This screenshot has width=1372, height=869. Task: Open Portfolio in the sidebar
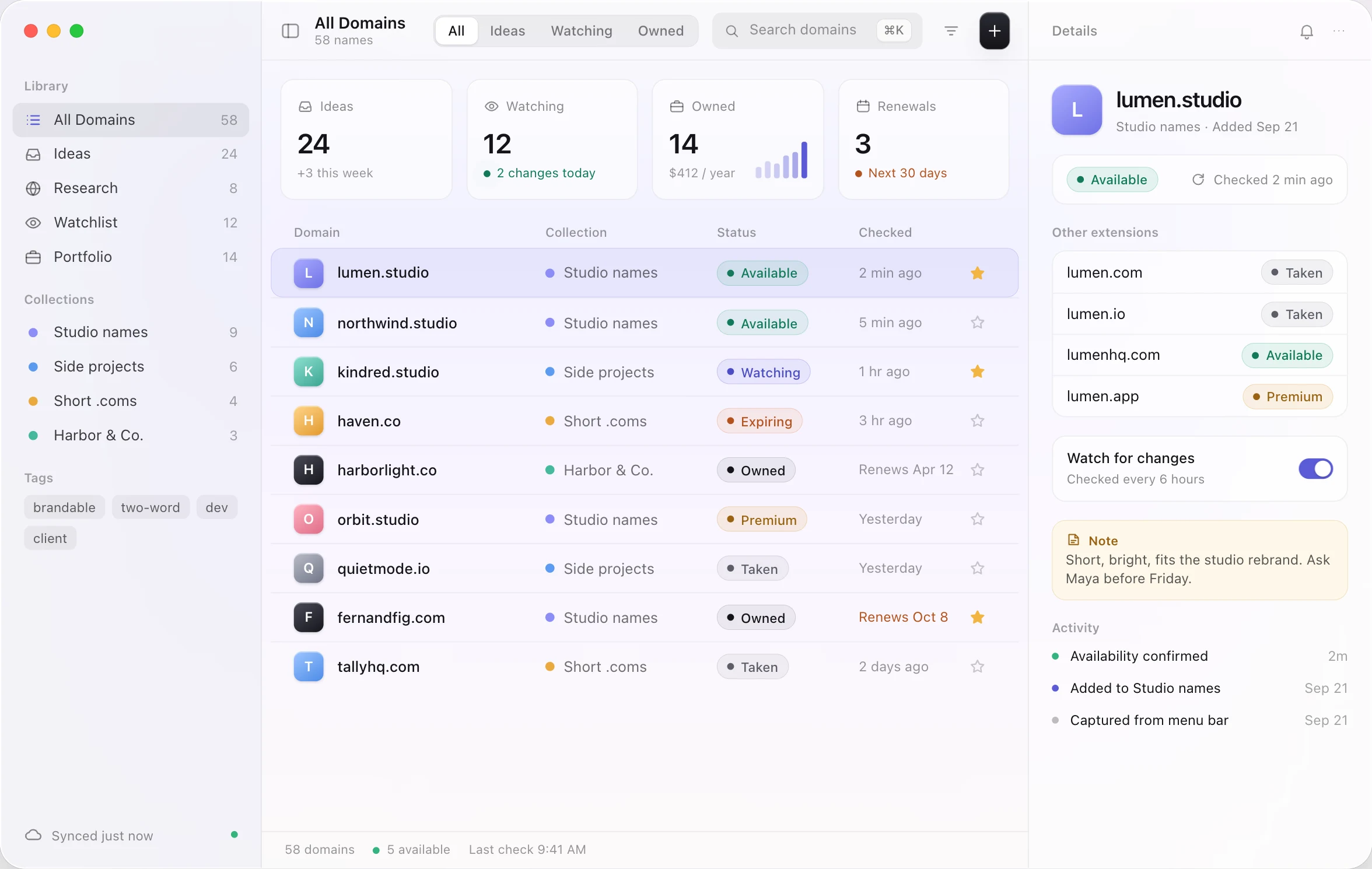tap(131, 257)
